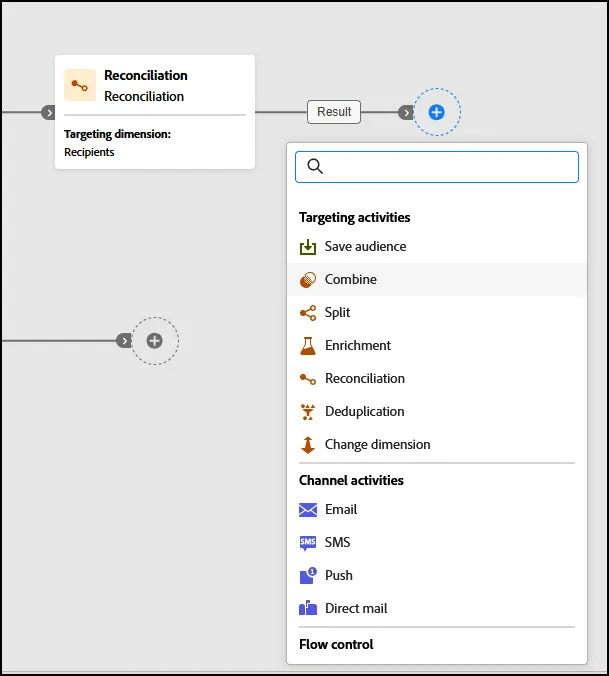Screen dimensions: 609x676
Task: Click the Targeting activities heading
Action: pos(355,217)
